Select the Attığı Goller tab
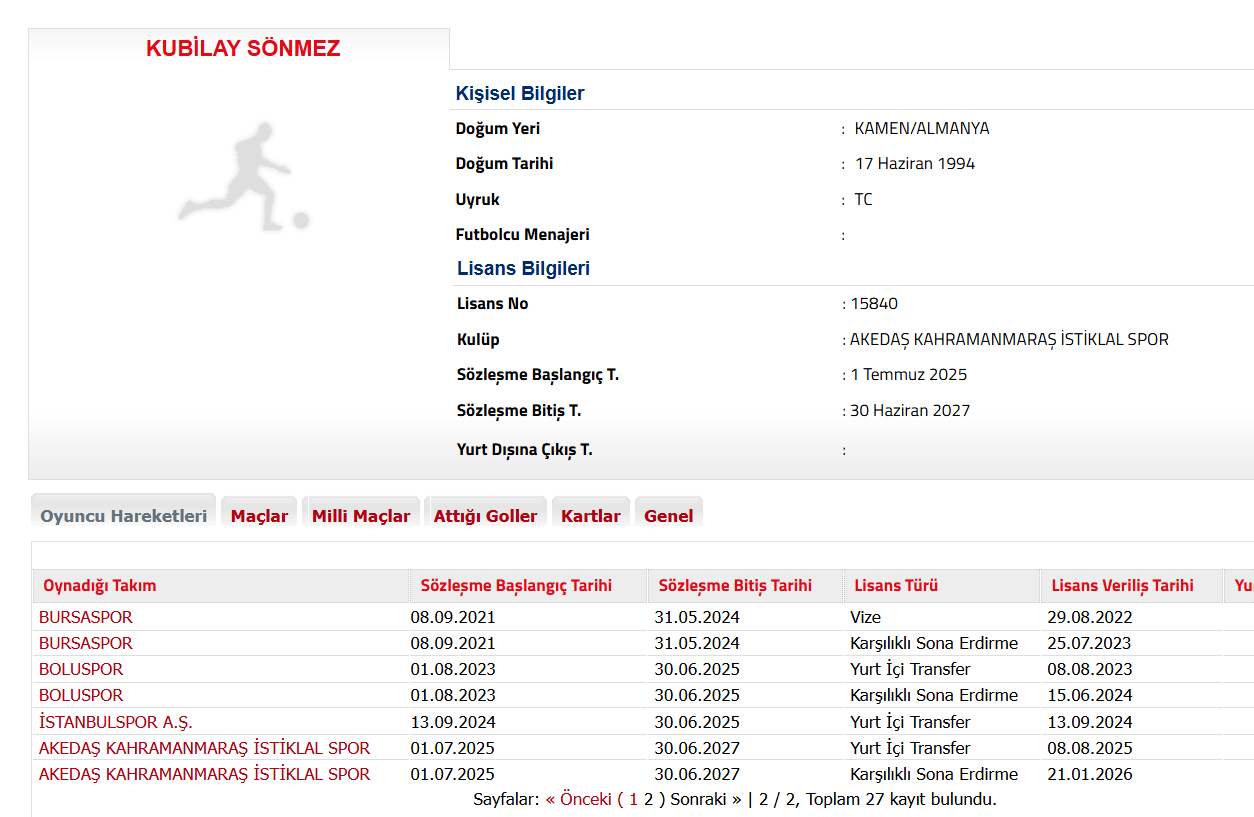Image resolution: width=1254 pixels, height=817 pixels. tap(485, 516)
